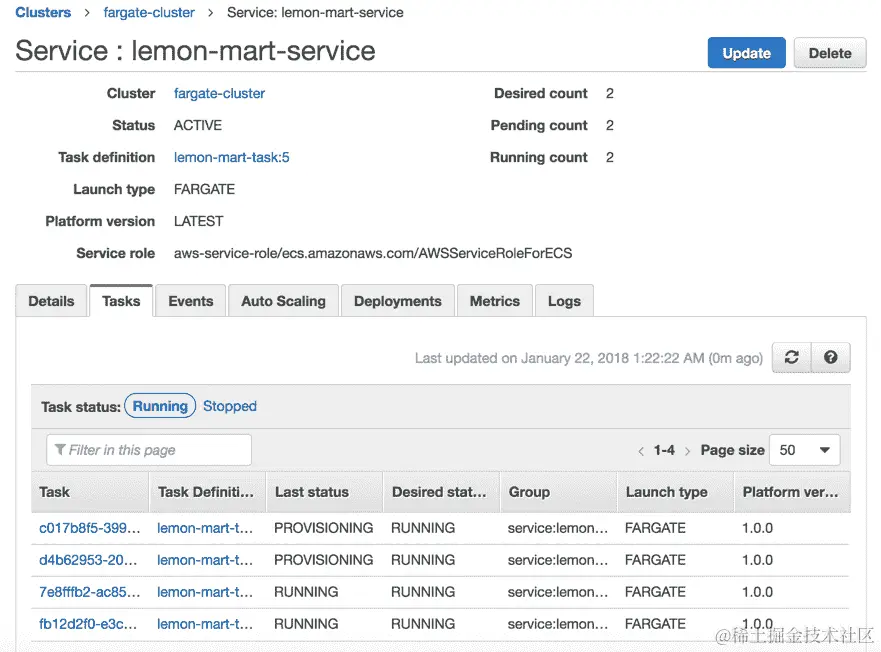
Task: Switch task status to Stopped
Action: [230, 406]
